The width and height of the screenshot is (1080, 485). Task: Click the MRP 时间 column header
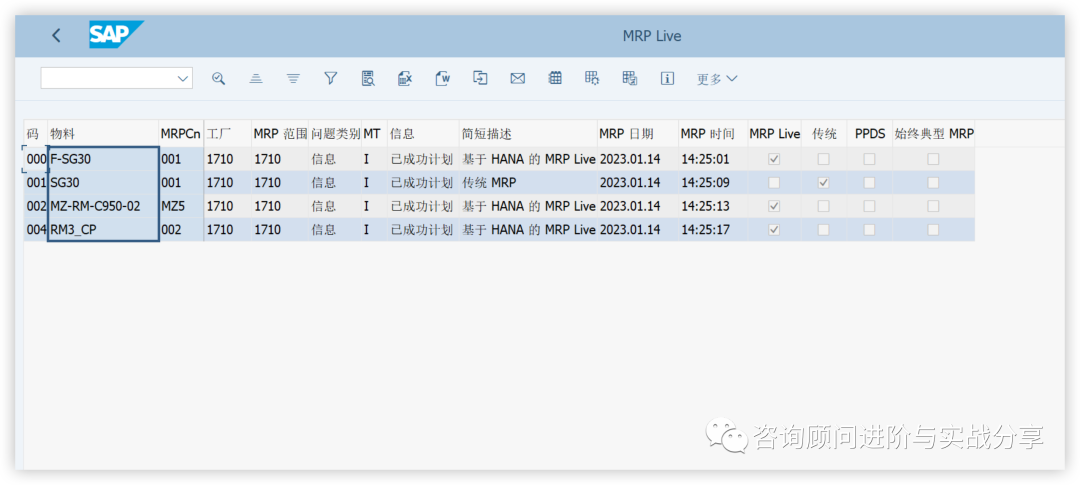pyautogui.click(x=713, y=134)
